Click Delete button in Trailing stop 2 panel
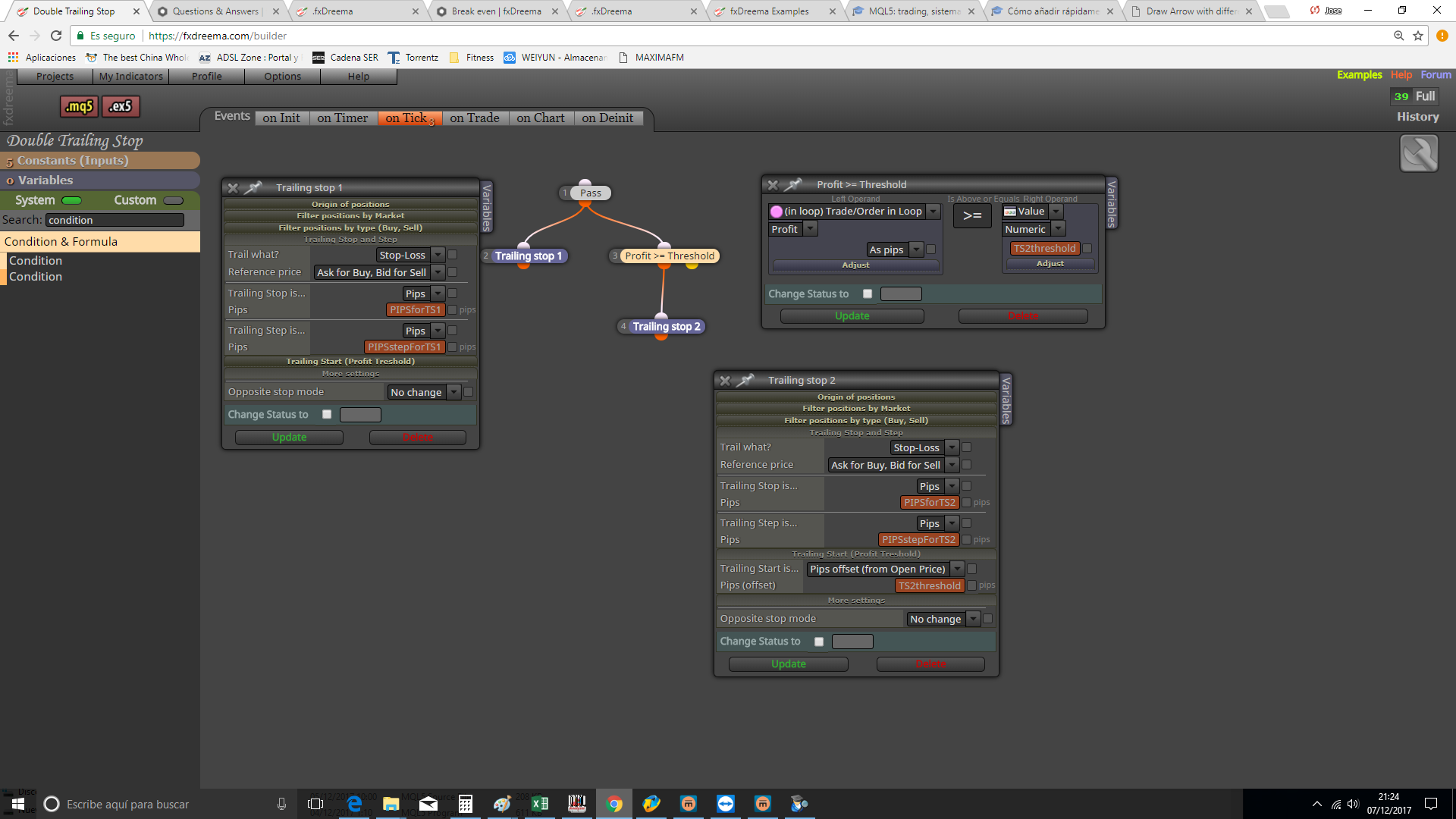The height and width of the screenshot is (819, 1456). click(930, 664)
